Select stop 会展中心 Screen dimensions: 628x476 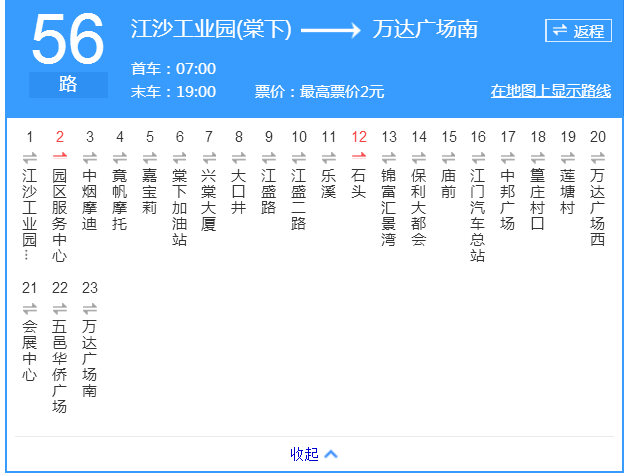coord(30,350)
